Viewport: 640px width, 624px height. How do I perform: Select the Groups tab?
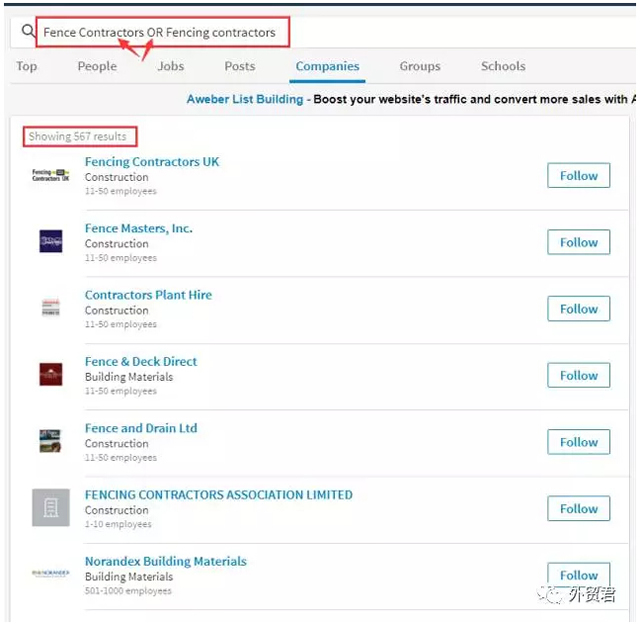coord(420,66)
